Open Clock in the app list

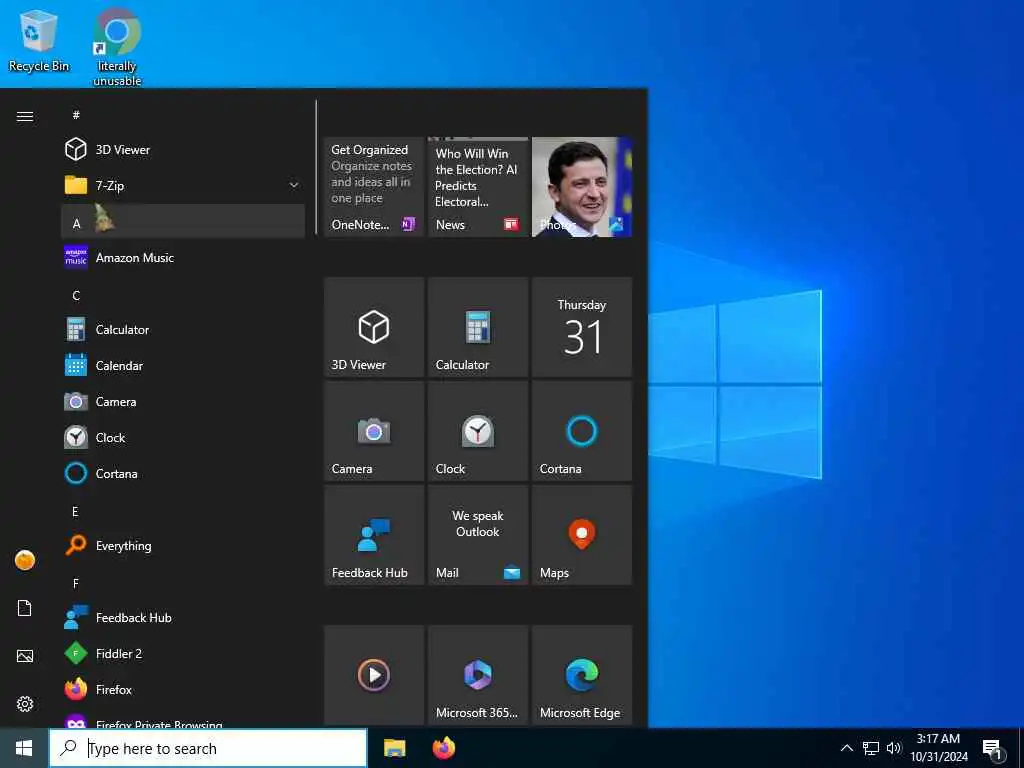point(183,438)
